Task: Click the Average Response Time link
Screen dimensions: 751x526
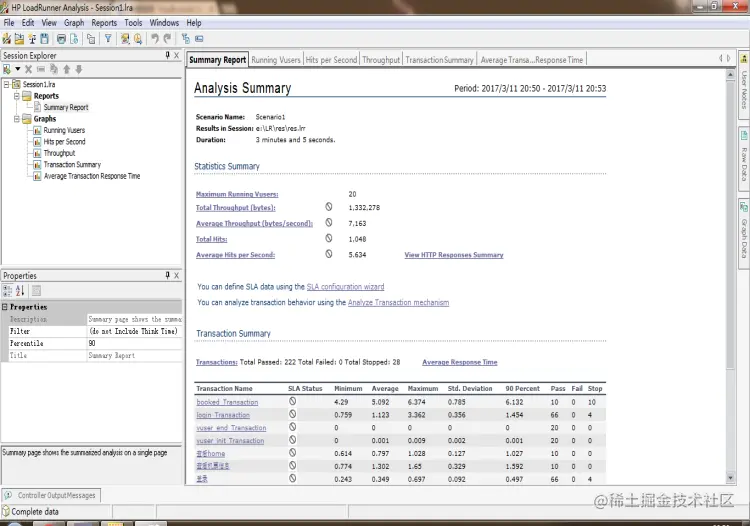Action: pyautogui.click(x=460, y=362)
